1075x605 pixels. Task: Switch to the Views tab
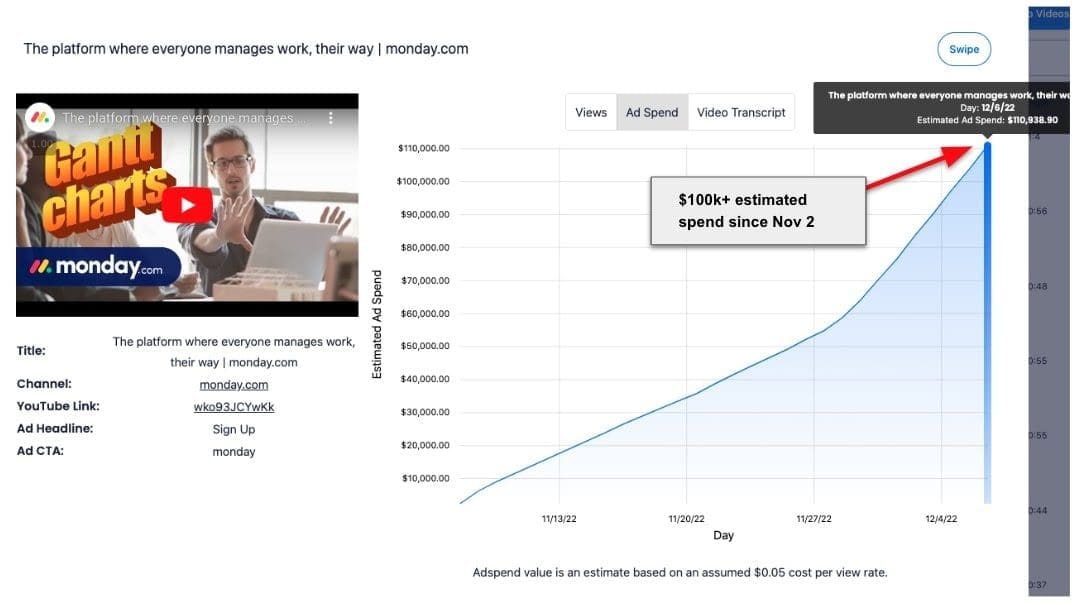pyautogui.click(x=591, y=113)
